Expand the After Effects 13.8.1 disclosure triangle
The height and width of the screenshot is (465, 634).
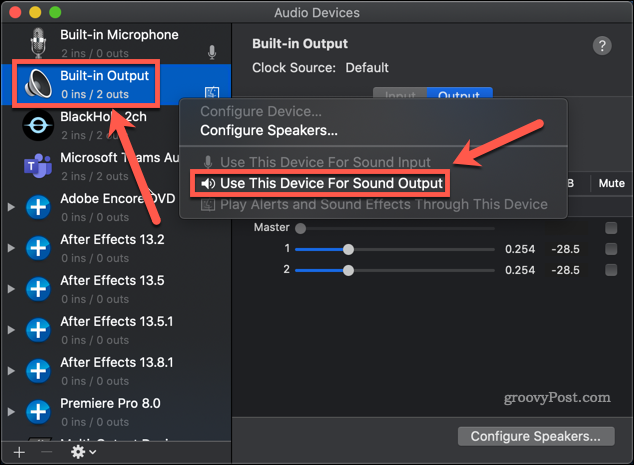coord(12,370)
